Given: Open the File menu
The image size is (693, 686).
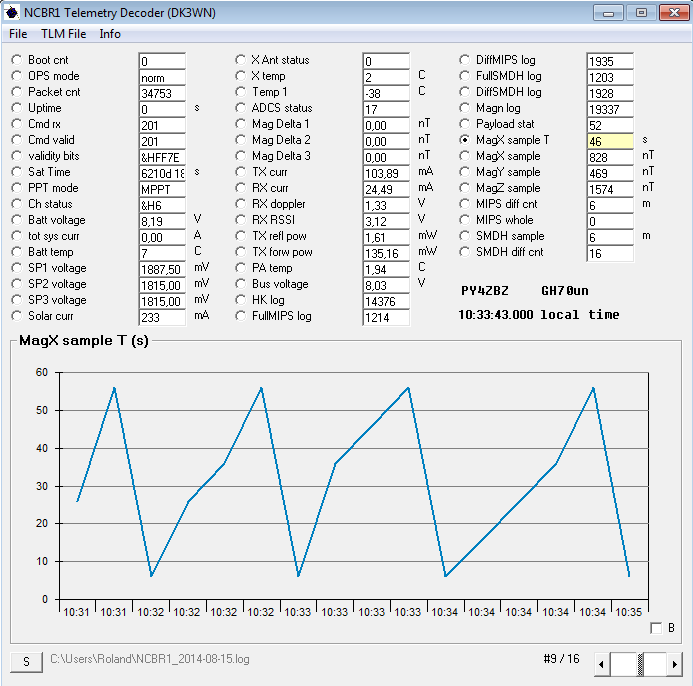Looking at the screenshot, I should 18,34.
